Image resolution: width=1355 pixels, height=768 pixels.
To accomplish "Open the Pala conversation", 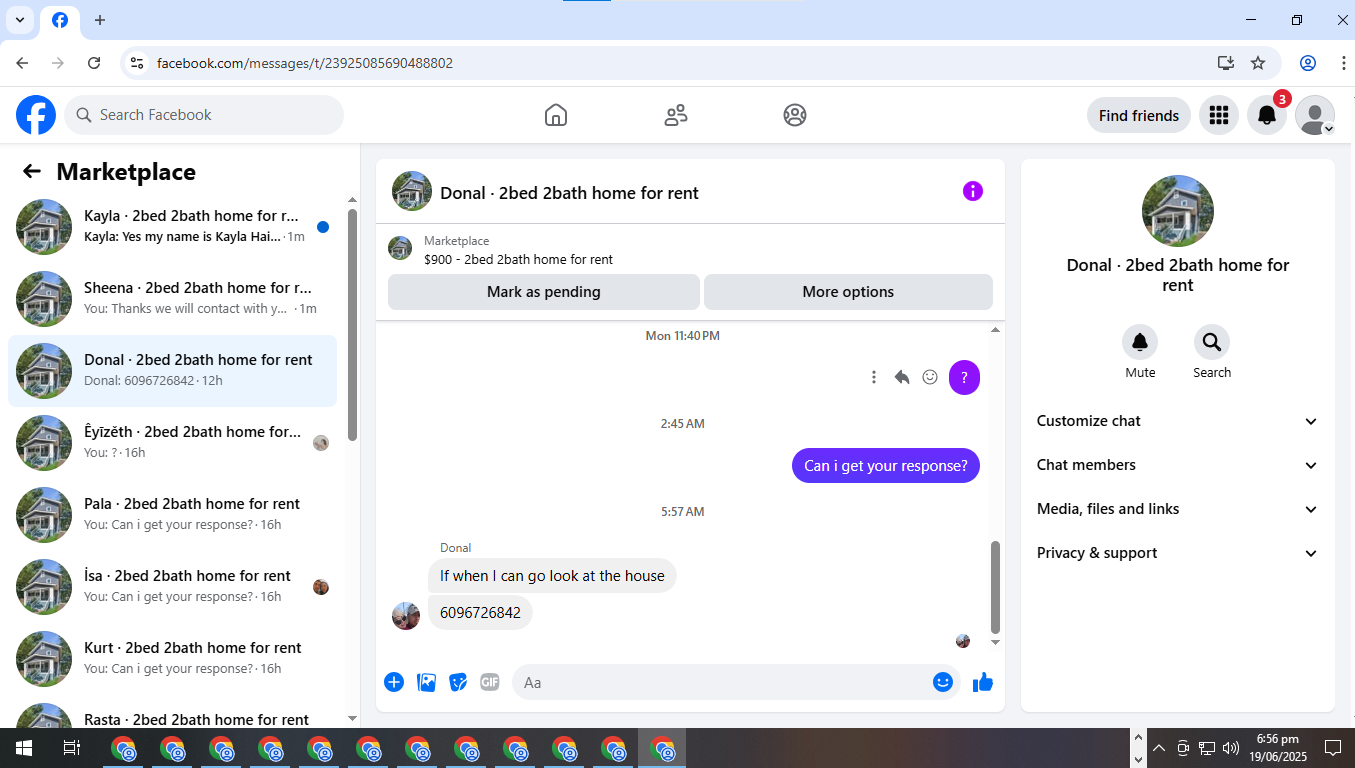I will [x=172, y=515].
